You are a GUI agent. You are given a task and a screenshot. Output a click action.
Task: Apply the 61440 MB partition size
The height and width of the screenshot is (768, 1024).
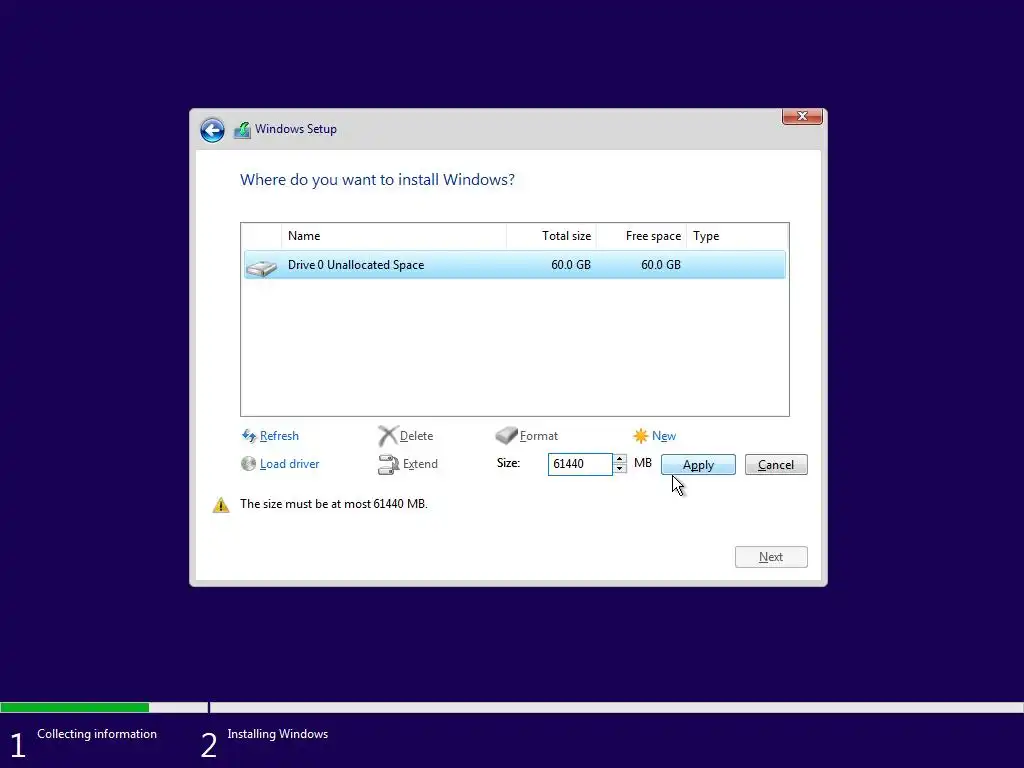click(698, 465)
